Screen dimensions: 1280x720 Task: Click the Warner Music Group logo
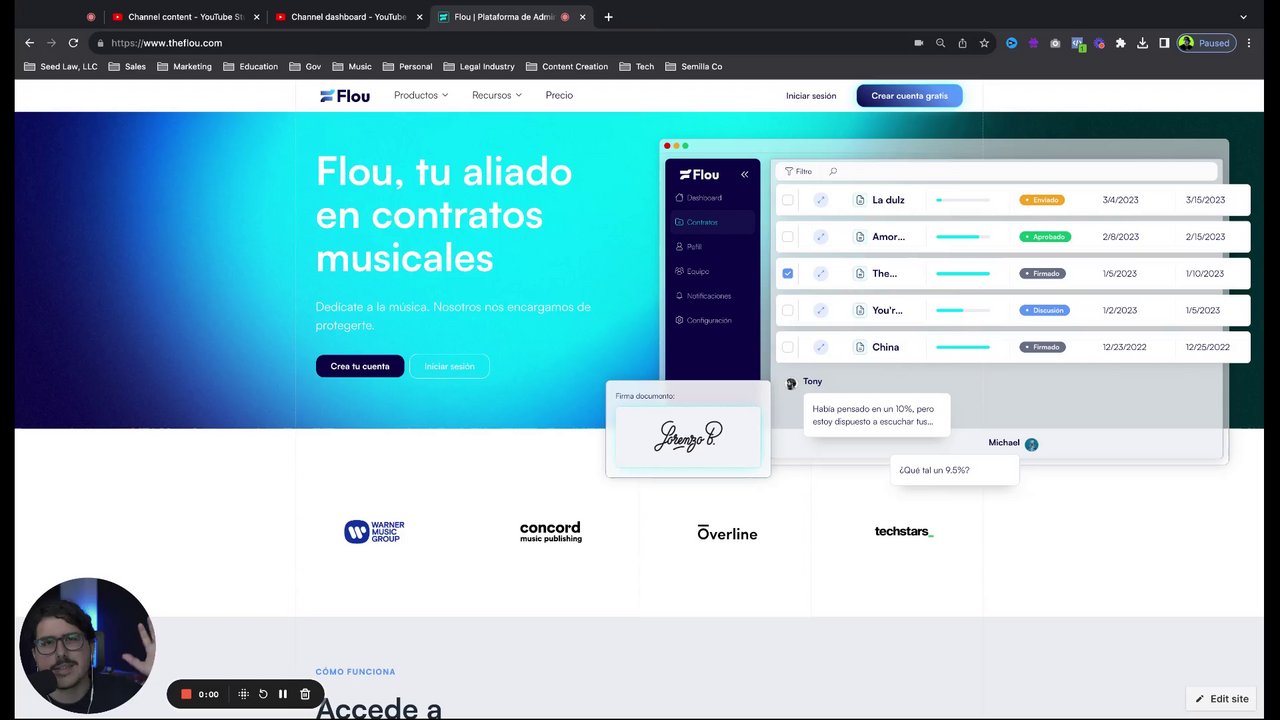coord(374,532)
